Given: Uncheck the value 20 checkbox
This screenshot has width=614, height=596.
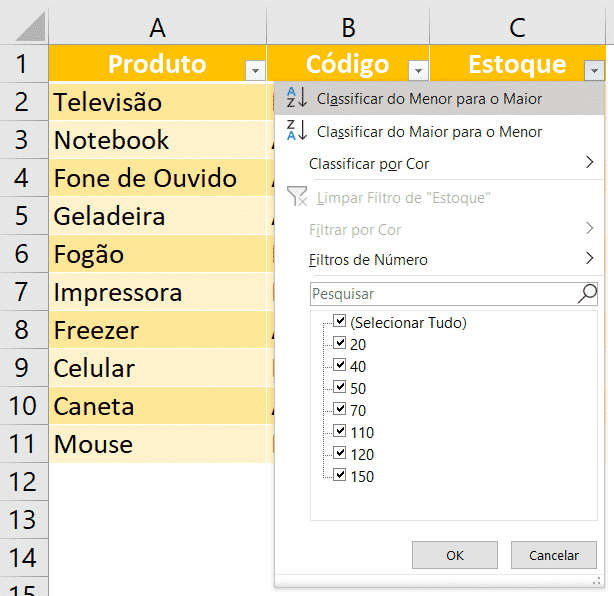Looking at the screenshot, I should [339, 344].
